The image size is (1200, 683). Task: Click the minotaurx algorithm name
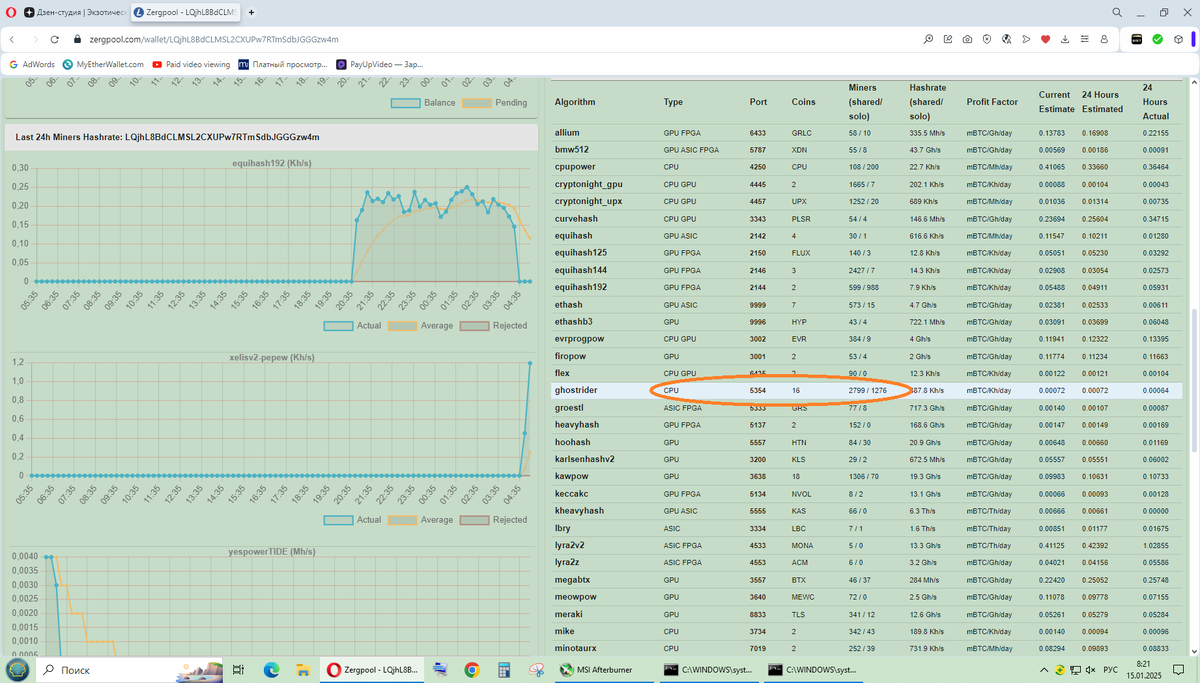pos(575,648)
